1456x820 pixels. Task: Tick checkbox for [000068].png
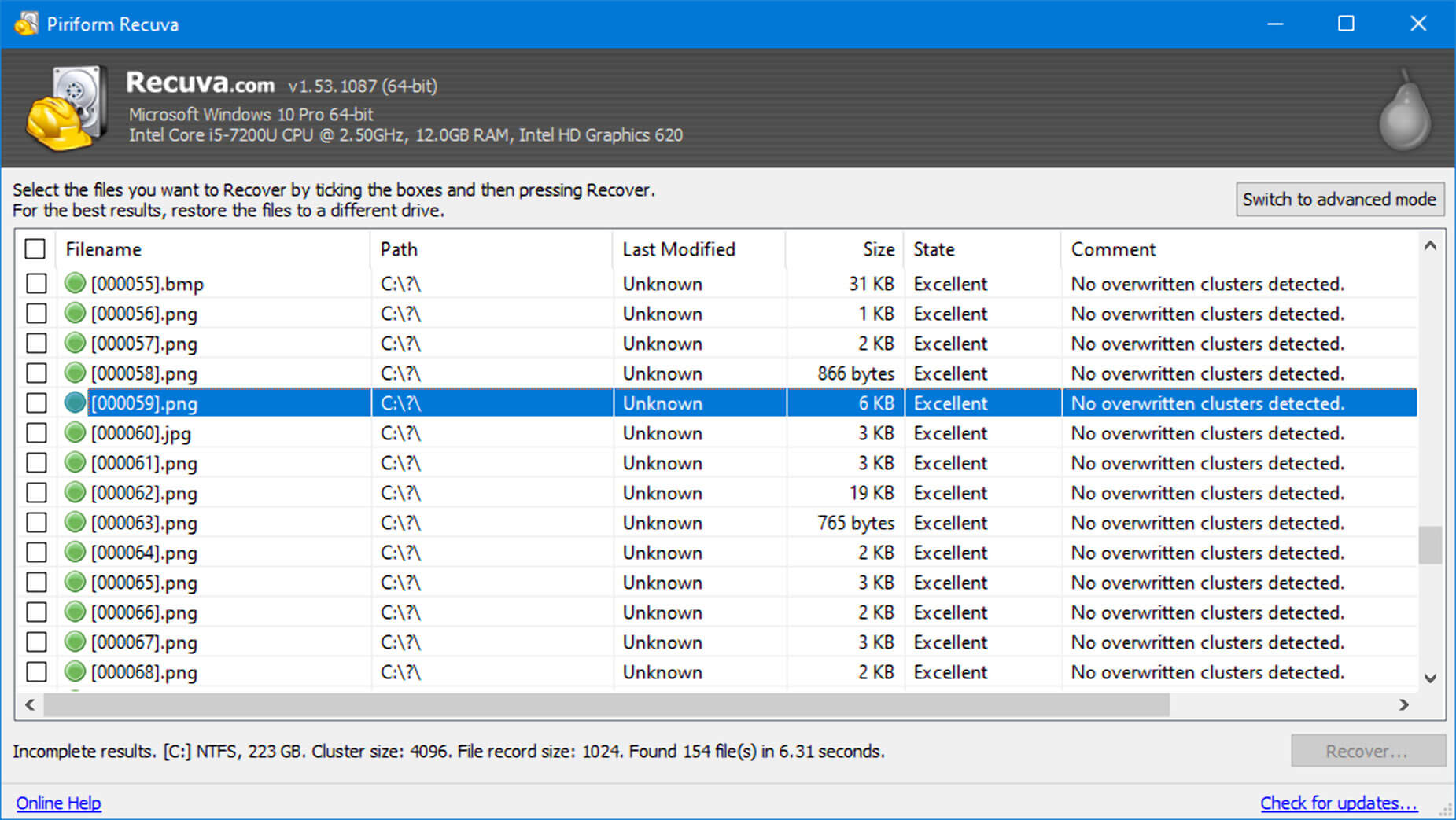click(x=36, y=671)
